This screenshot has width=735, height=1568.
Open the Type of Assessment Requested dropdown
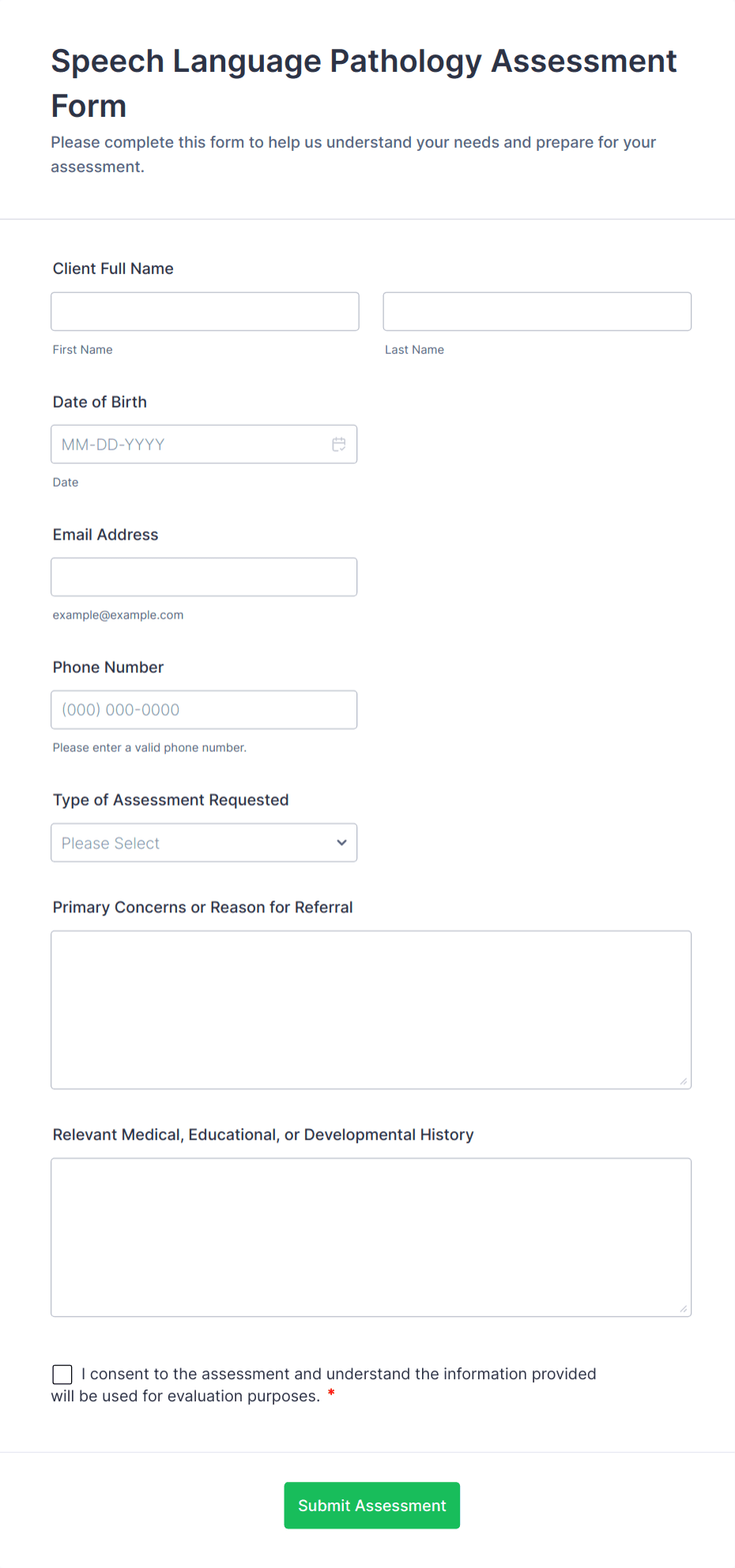[x=203, y=842]
